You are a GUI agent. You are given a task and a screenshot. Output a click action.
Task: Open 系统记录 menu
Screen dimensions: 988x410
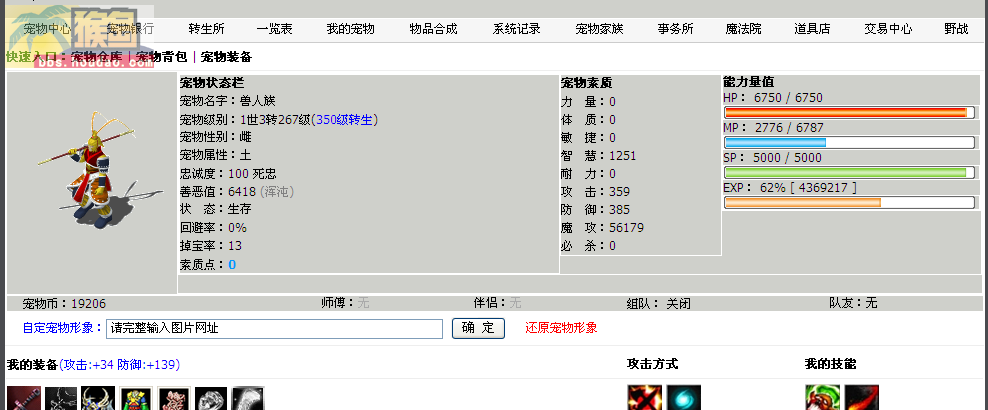517,29
